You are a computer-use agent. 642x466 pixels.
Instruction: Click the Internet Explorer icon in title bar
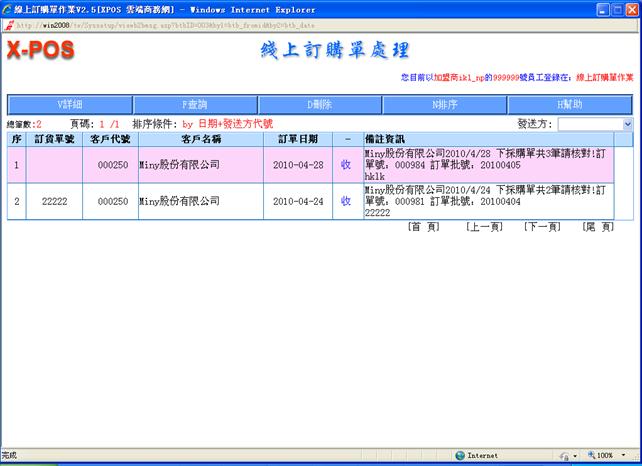[7, 7]
